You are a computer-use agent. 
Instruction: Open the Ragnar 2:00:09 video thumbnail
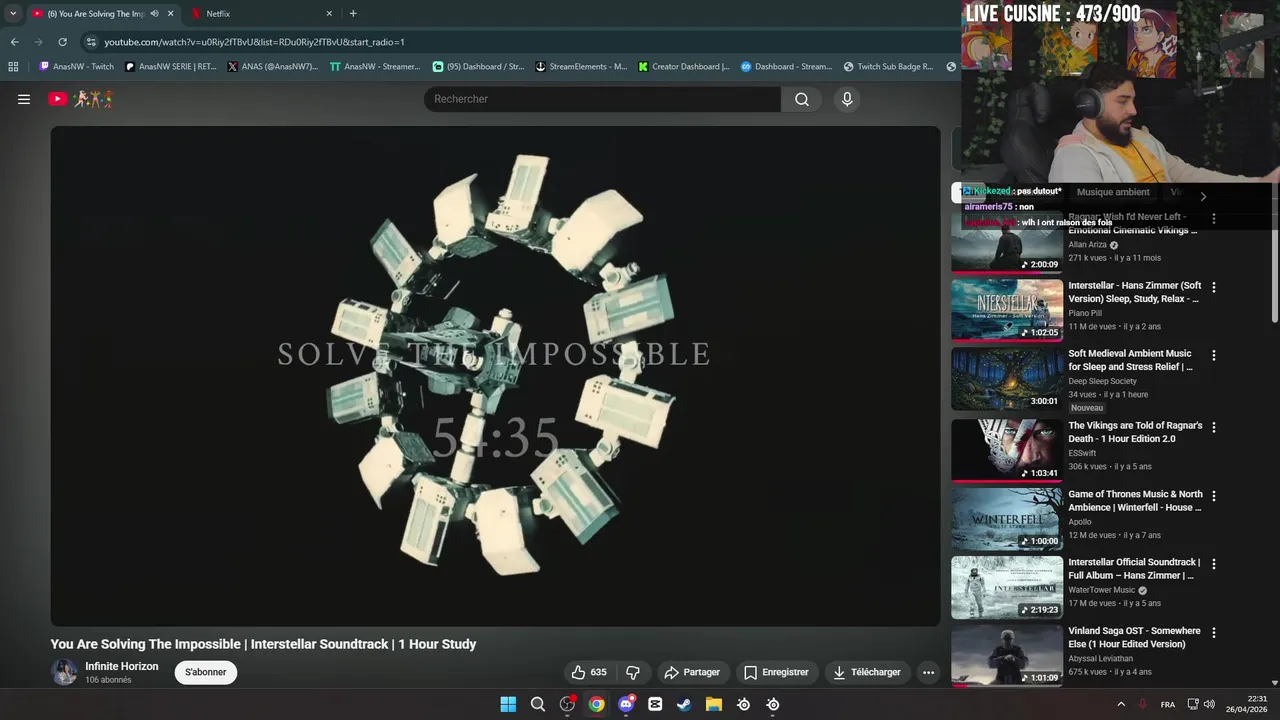click(x=1006, y=241)
